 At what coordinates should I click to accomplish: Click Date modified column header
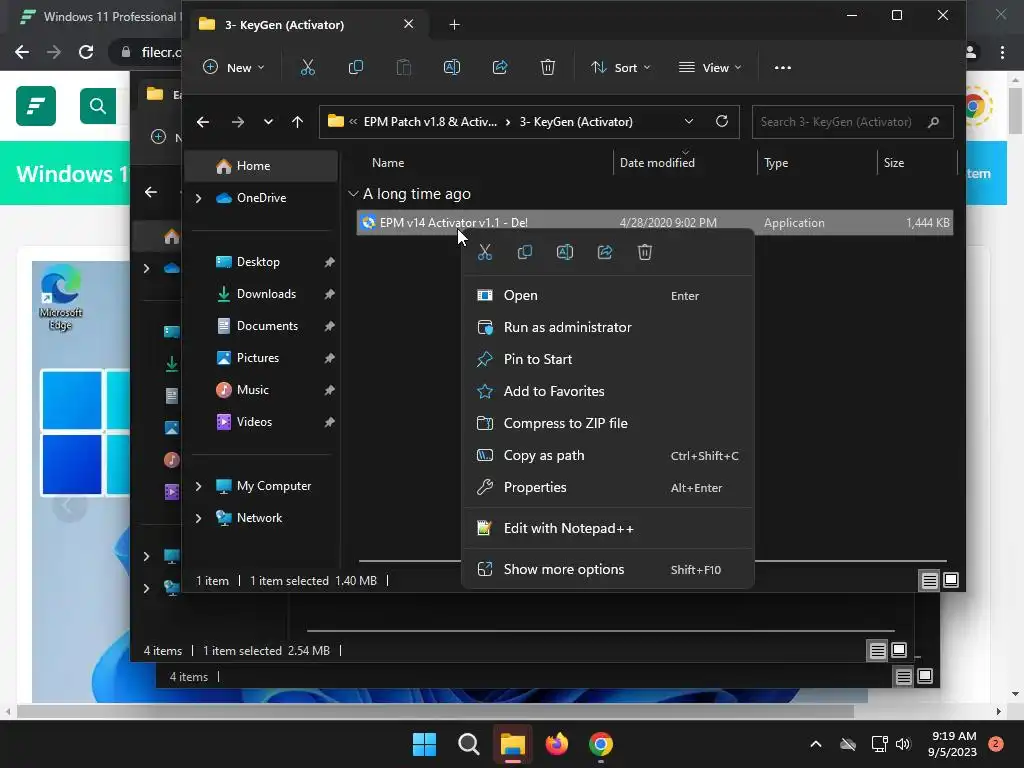(x=684, y=163)
